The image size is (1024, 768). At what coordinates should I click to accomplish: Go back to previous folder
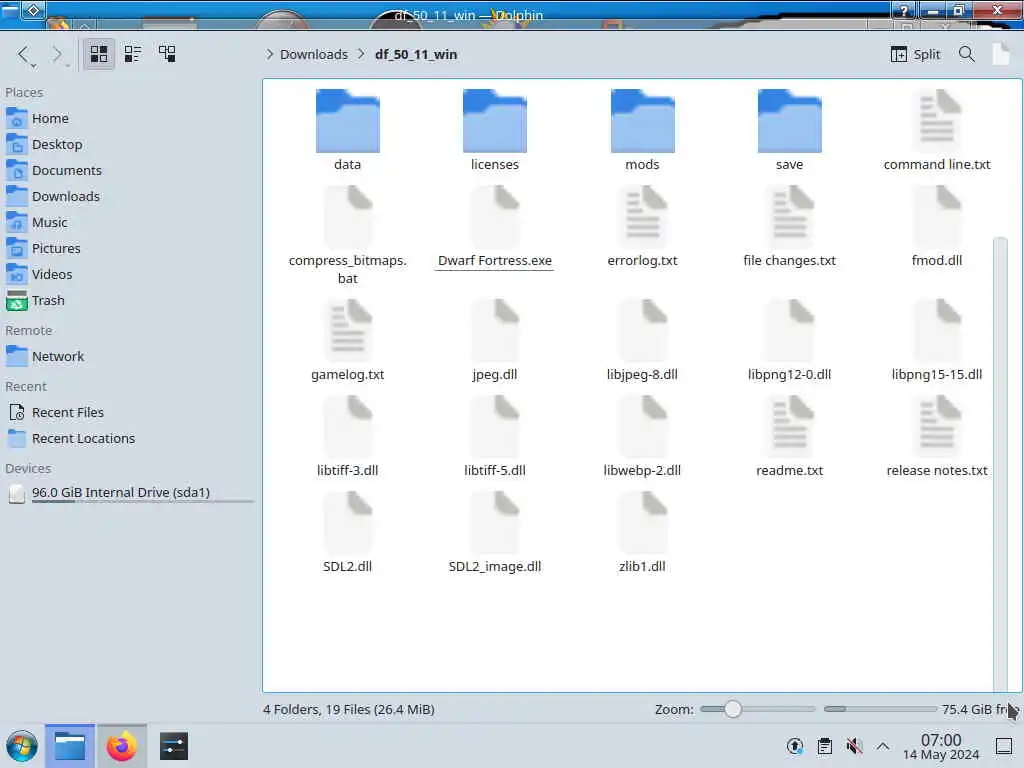click(24, 55)
